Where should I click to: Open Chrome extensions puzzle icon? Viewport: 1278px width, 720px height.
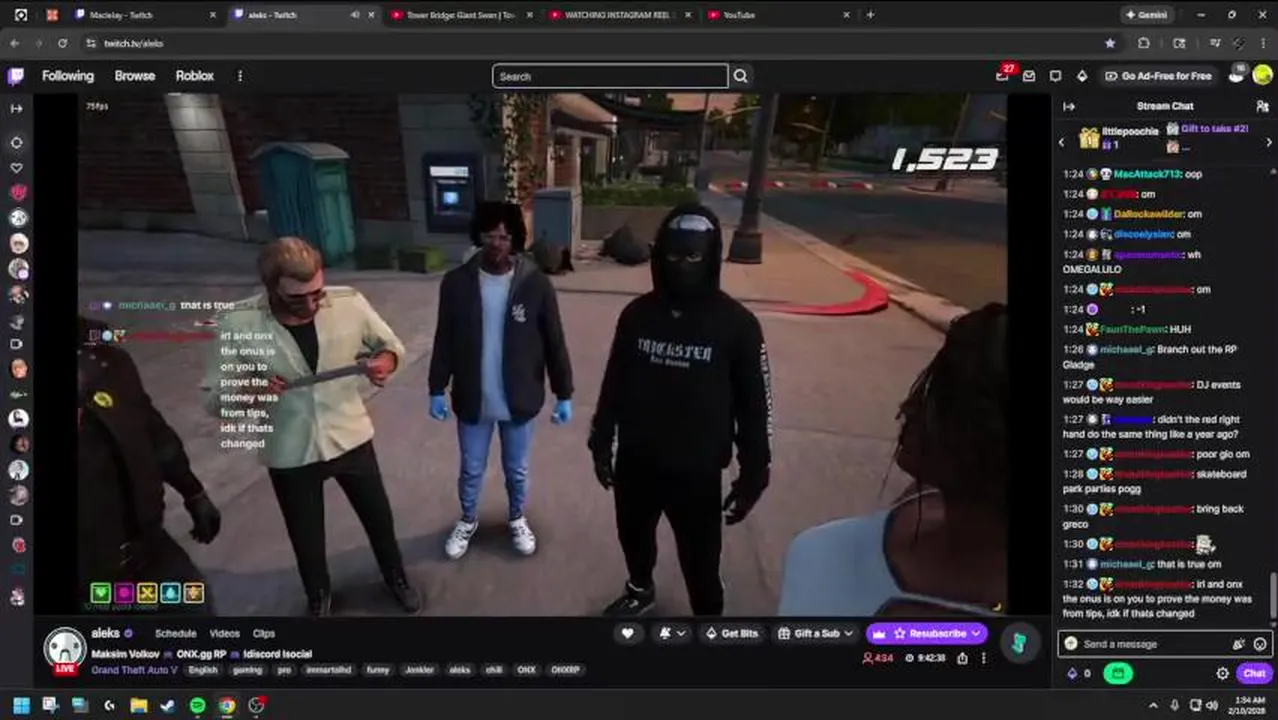[x=1143, y=43]
